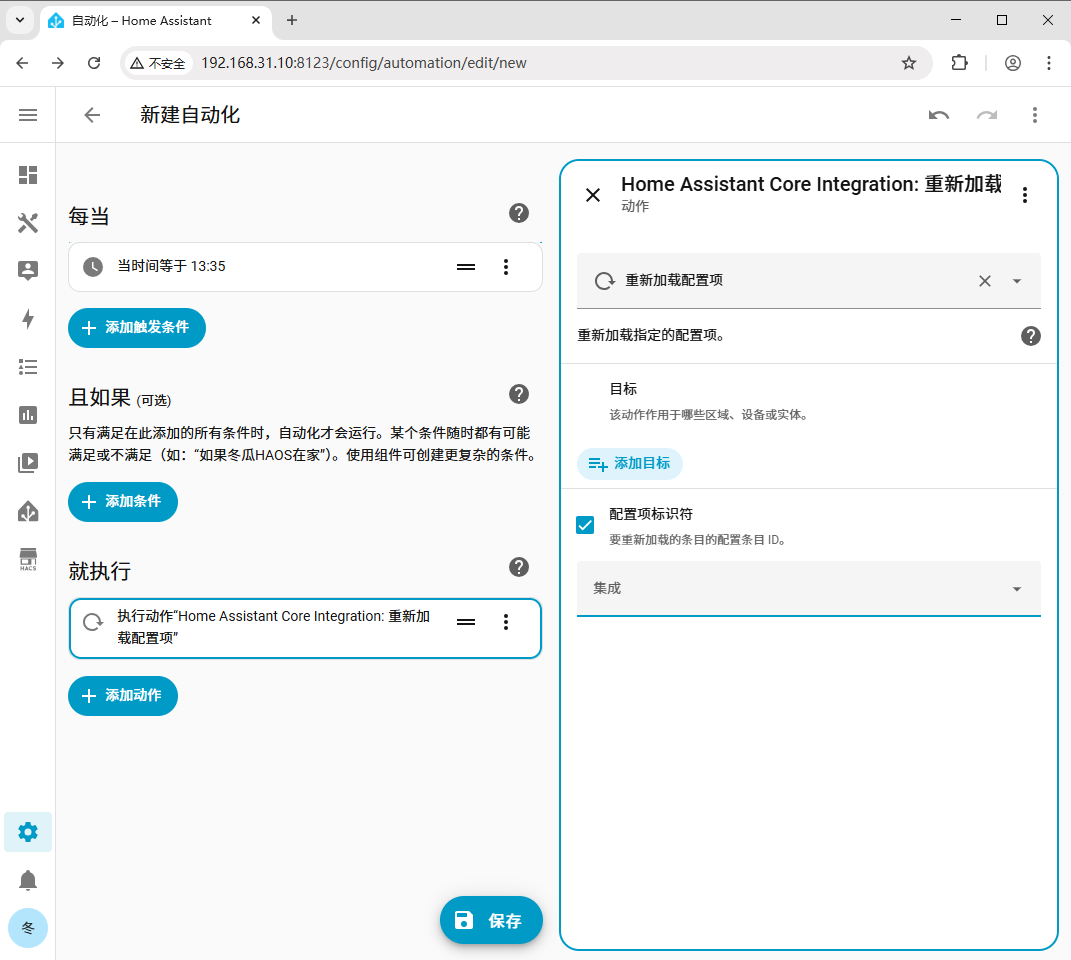Image resolution: width=1071 pixels, height=960 pixels.
Task: Select the 执行动作 Home Assistant Core Integration row
Action: coord(305,628)
